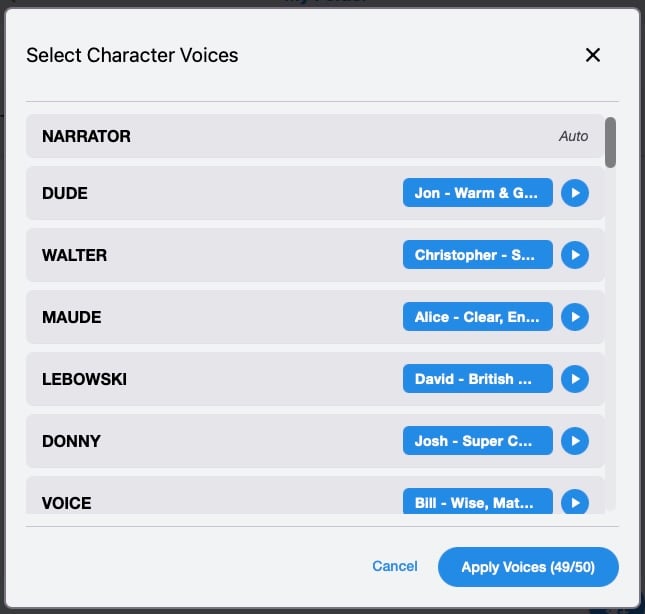Change WALTER's voice from Christopher

477,255
